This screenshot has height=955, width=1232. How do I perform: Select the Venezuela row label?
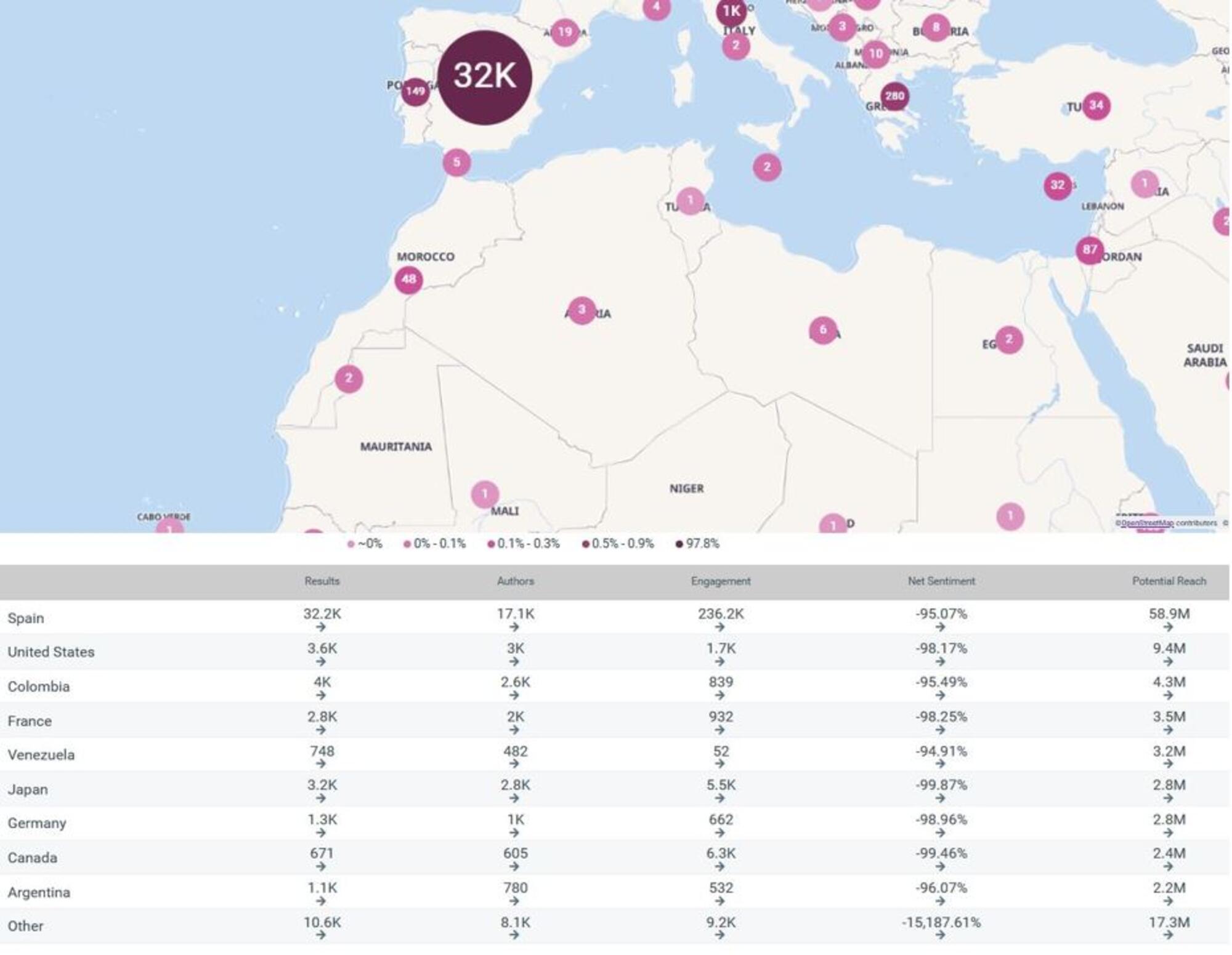(41, 755)
